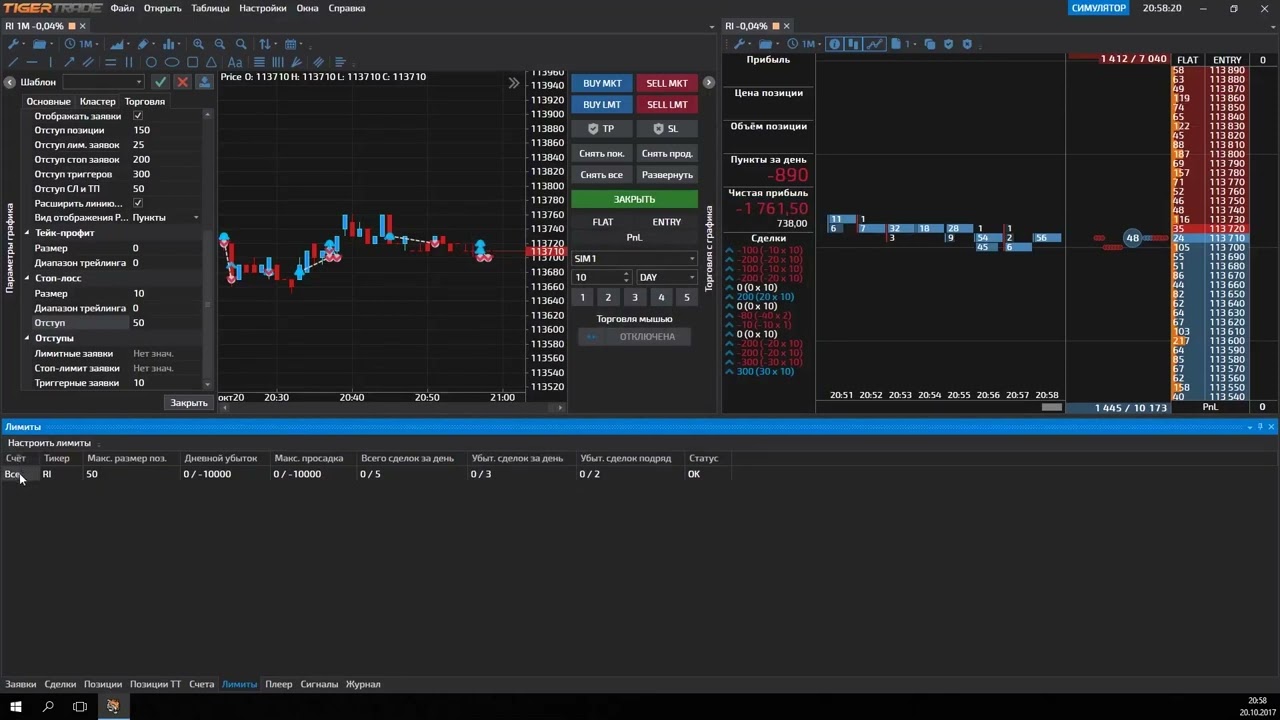Click the reset zoom magnifier

tap(241, 44)
